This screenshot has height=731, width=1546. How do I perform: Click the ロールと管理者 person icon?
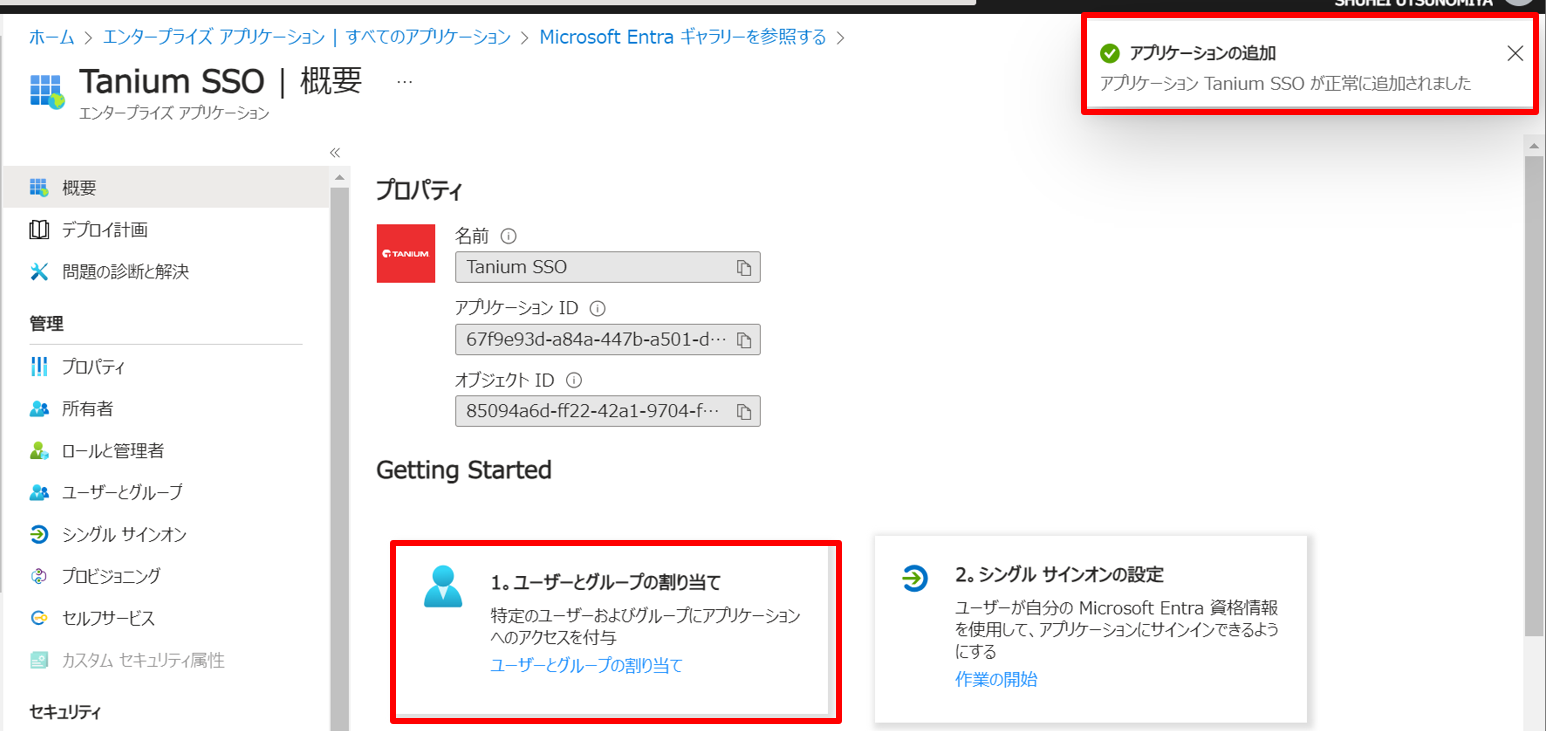(x=39, y=450)
